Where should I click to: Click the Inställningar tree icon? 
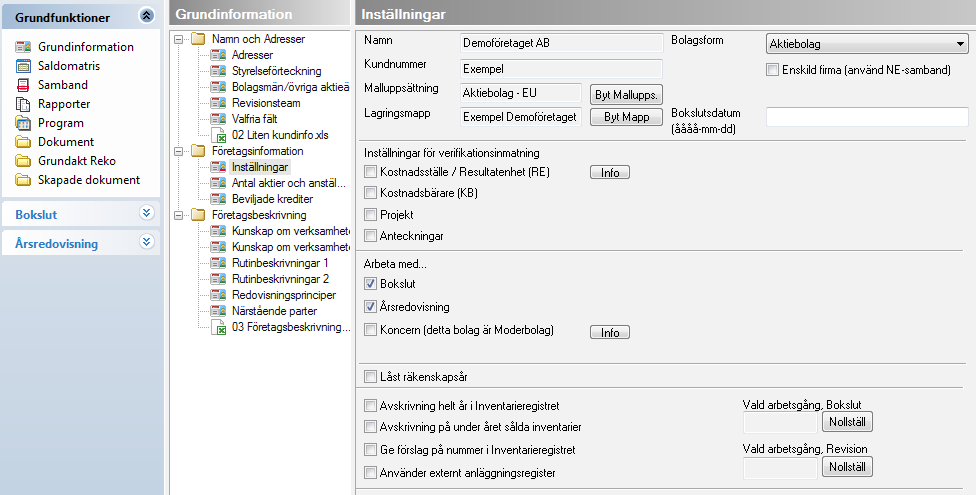point(218,167)
